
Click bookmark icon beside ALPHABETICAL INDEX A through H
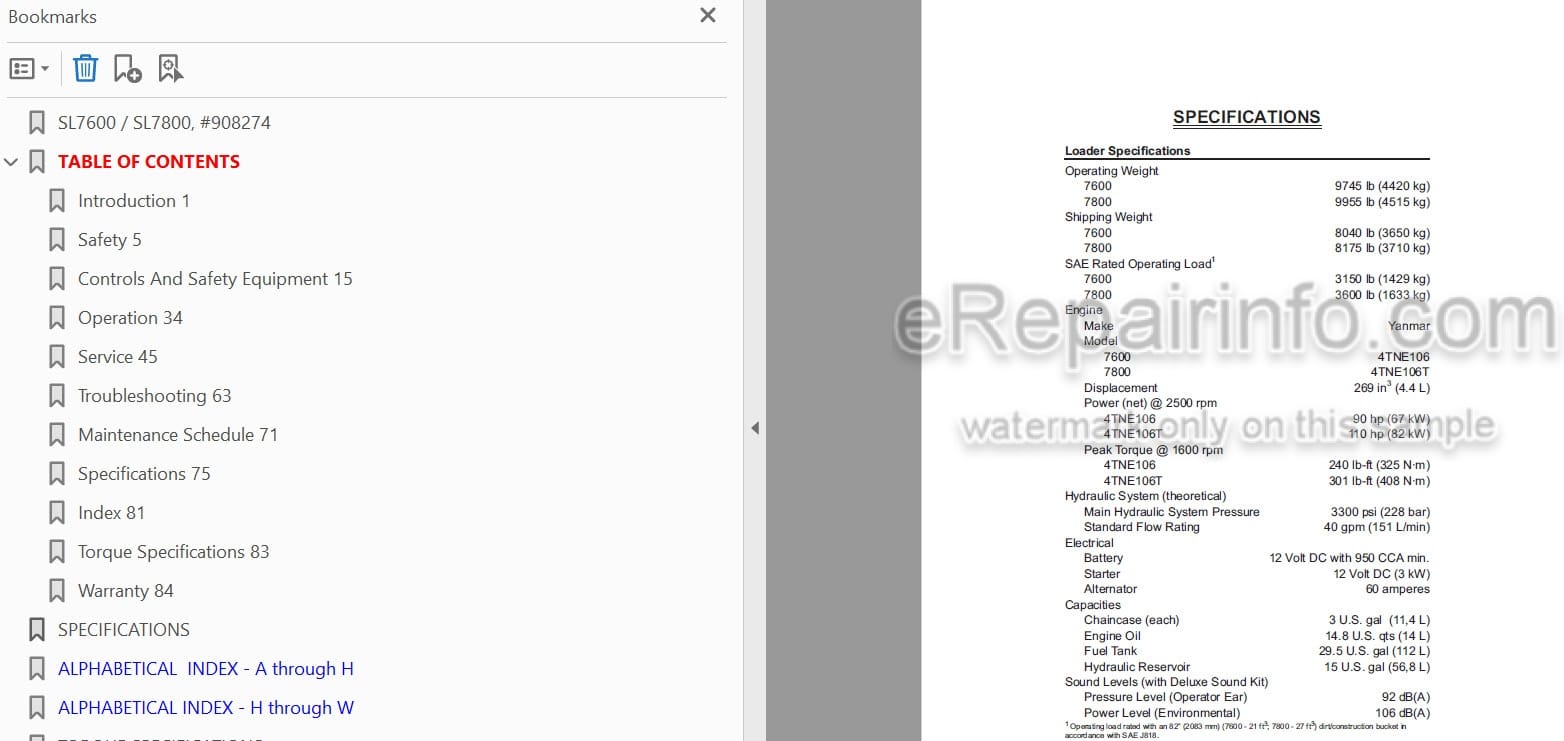(x=37, y=669)
